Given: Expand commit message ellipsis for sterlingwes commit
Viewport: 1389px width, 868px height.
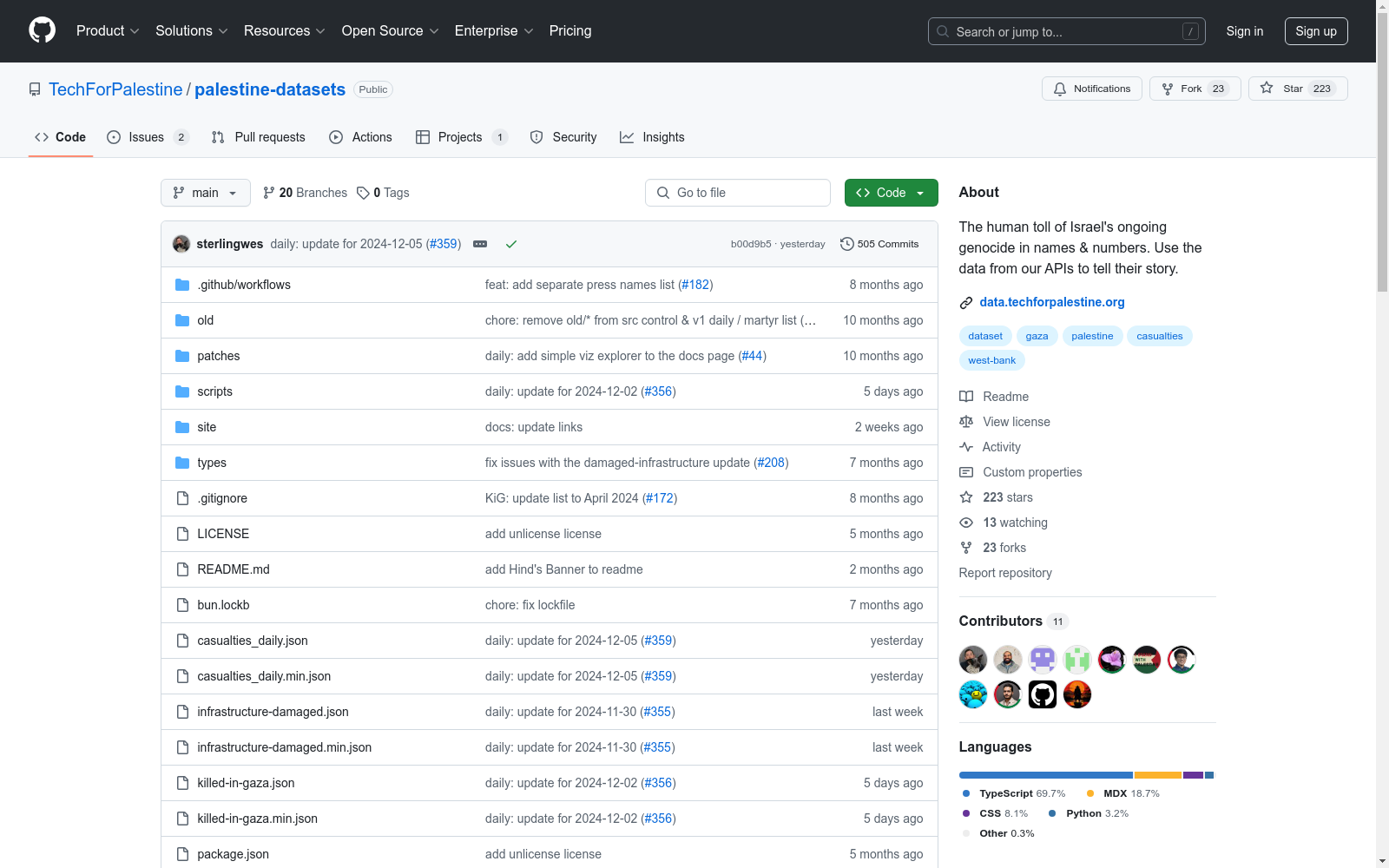Looking at the screenshot, I should [x=480, y=244].
